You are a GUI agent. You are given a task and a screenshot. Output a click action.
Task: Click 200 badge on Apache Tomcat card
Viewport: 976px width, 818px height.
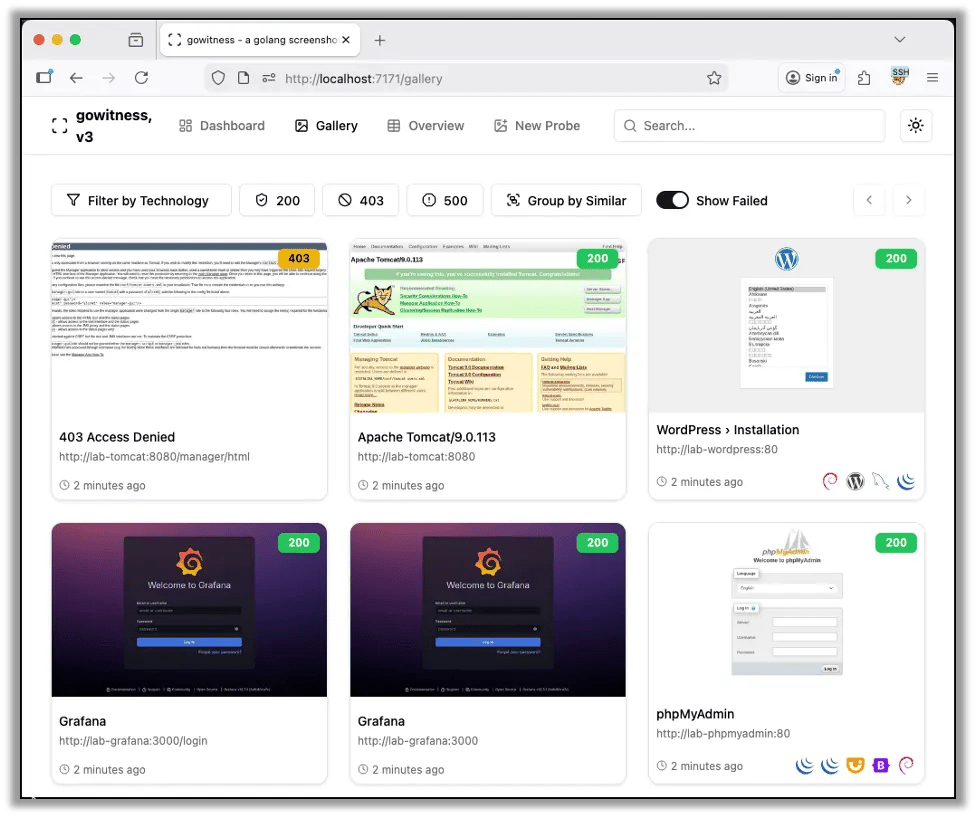[x=598, y=258]
